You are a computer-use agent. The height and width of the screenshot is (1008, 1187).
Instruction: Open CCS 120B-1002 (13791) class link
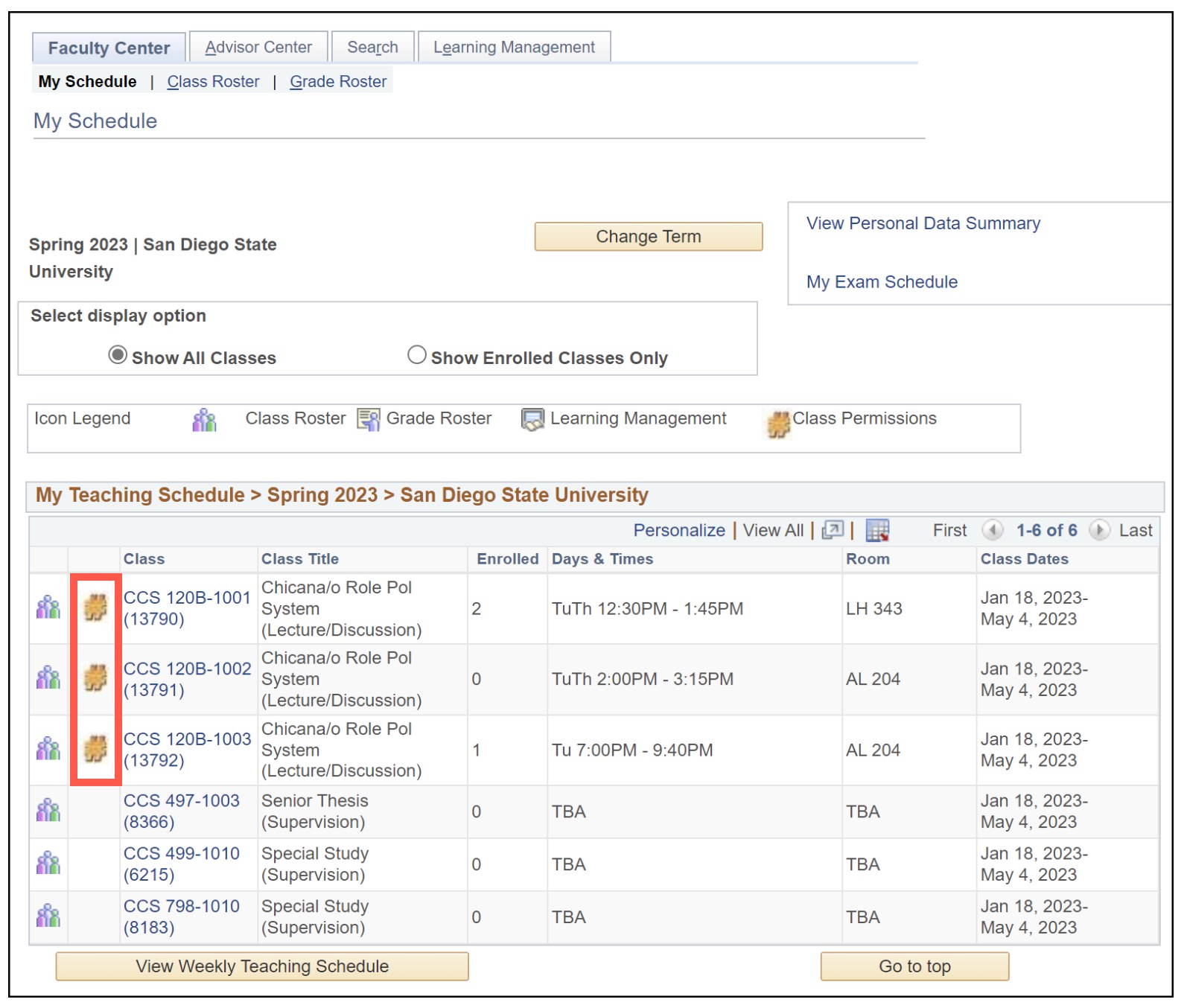click(187, 679)
